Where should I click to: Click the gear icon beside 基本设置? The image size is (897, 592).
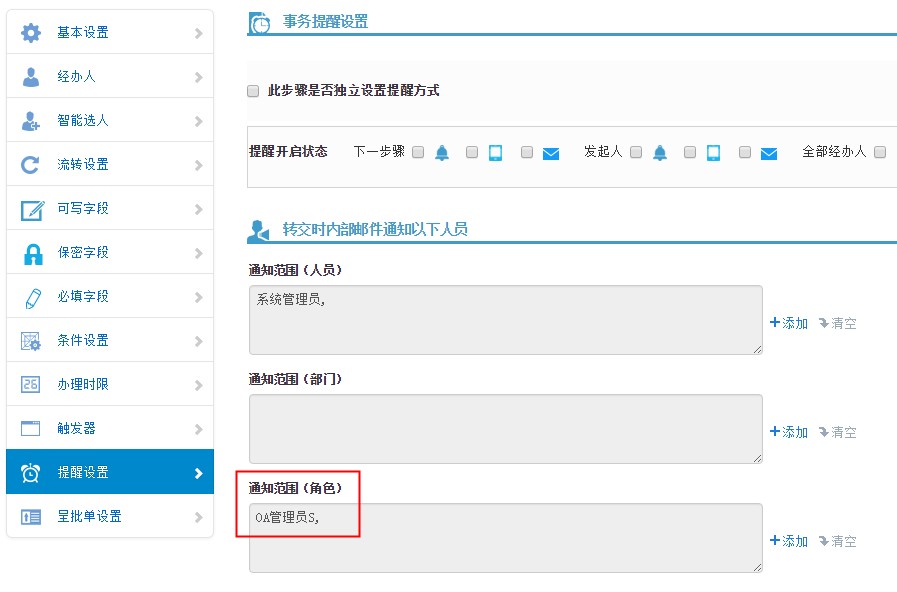tap(31, 33)
